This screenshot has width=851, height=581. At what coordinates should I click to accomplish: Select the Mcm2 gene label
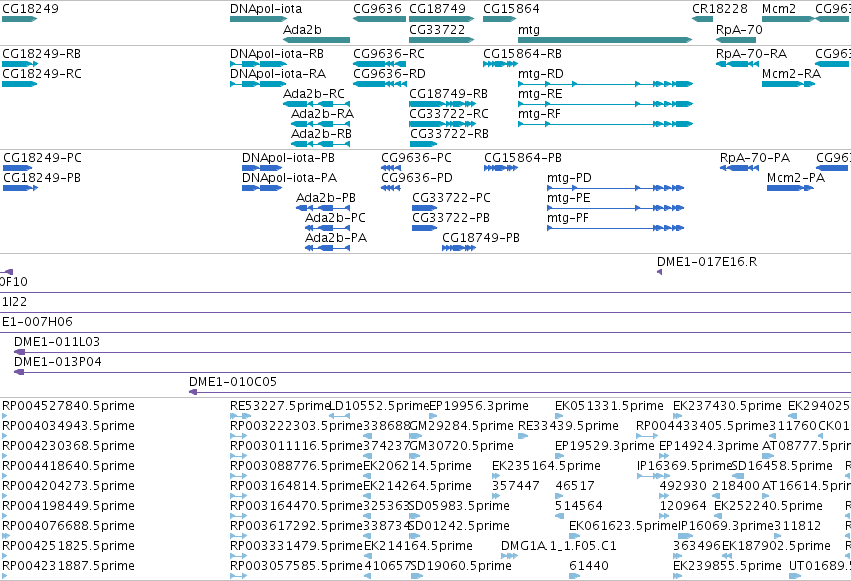[779, 9]
